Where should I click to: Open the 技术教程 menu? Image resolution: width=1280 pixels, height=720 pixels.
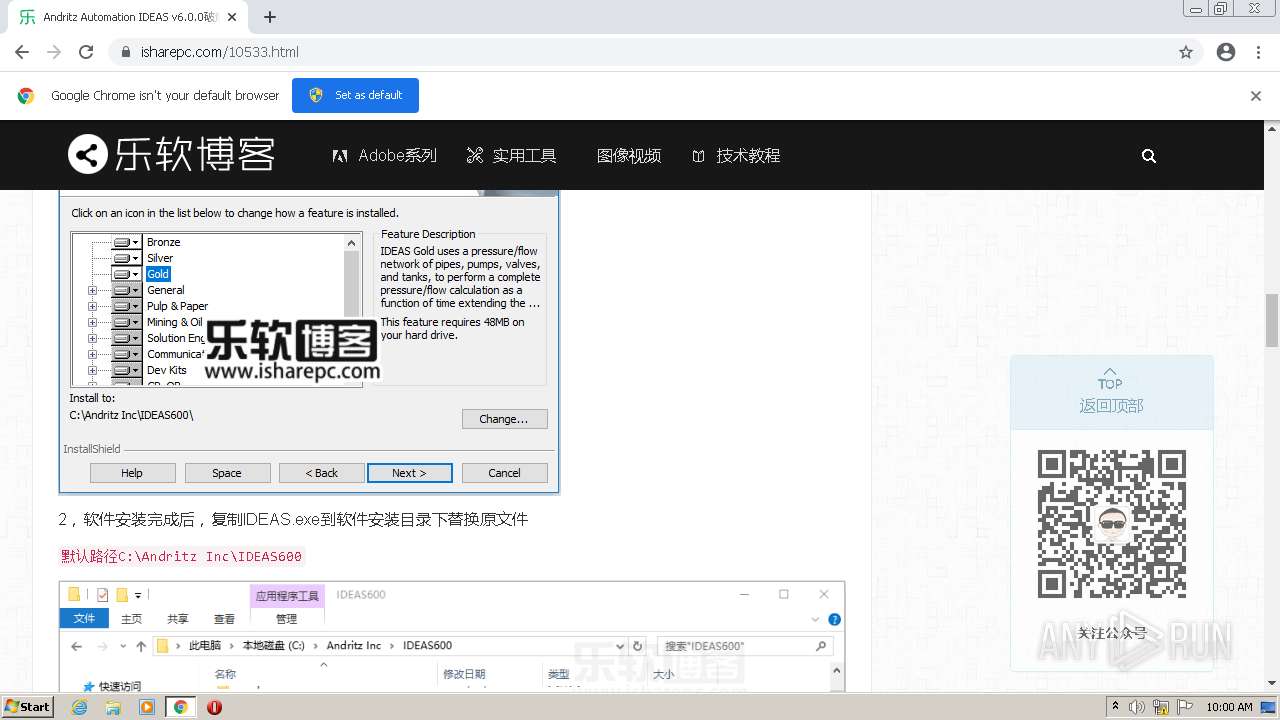click(736, 155)
